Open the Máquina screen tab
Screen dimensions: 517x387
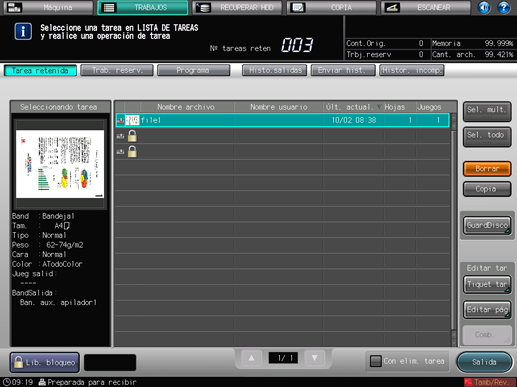(x=49, y=7)
